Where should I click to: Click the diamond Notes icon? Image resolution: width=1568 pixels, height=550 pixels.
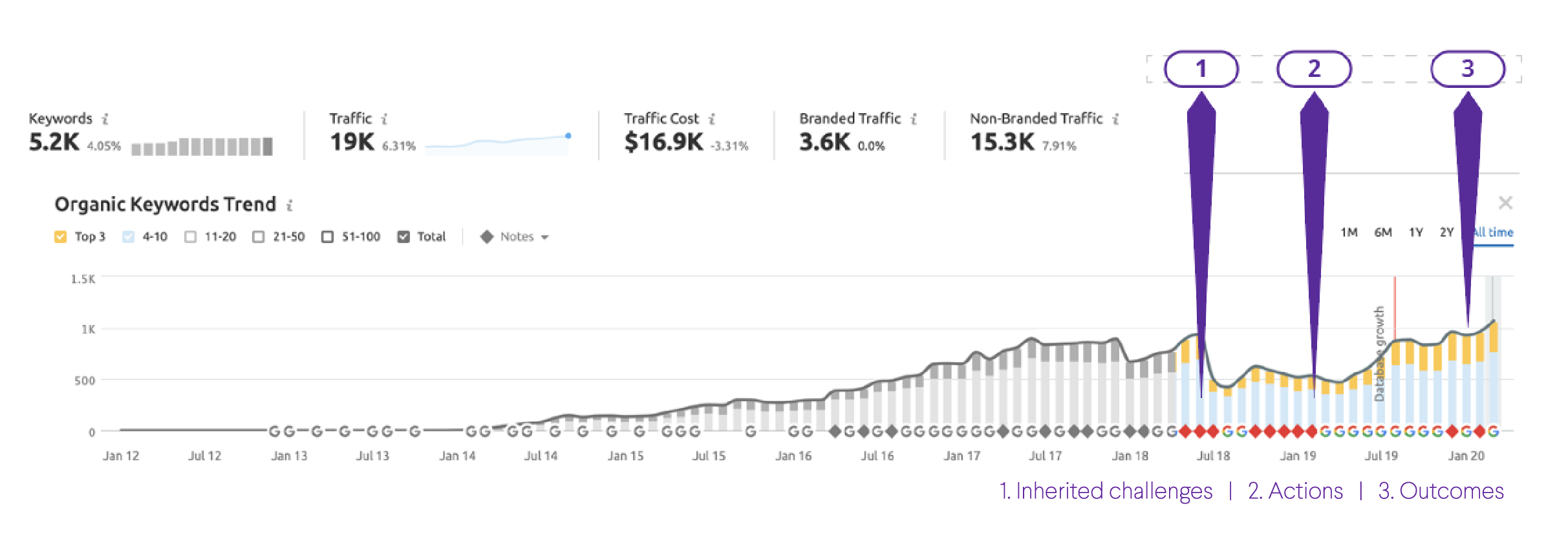(487, 237)
